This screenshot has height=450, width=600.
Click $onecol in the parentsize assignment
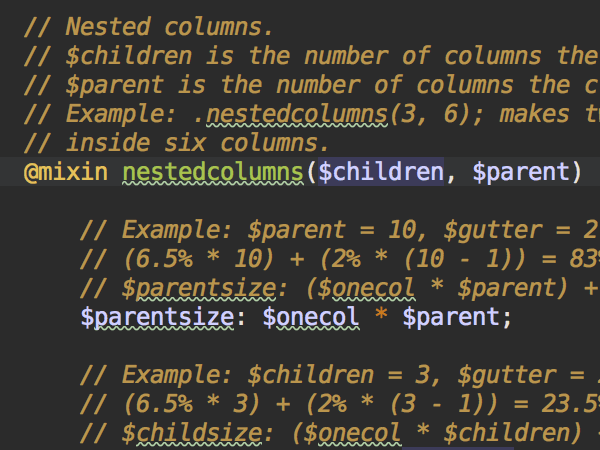coord(311,317)
